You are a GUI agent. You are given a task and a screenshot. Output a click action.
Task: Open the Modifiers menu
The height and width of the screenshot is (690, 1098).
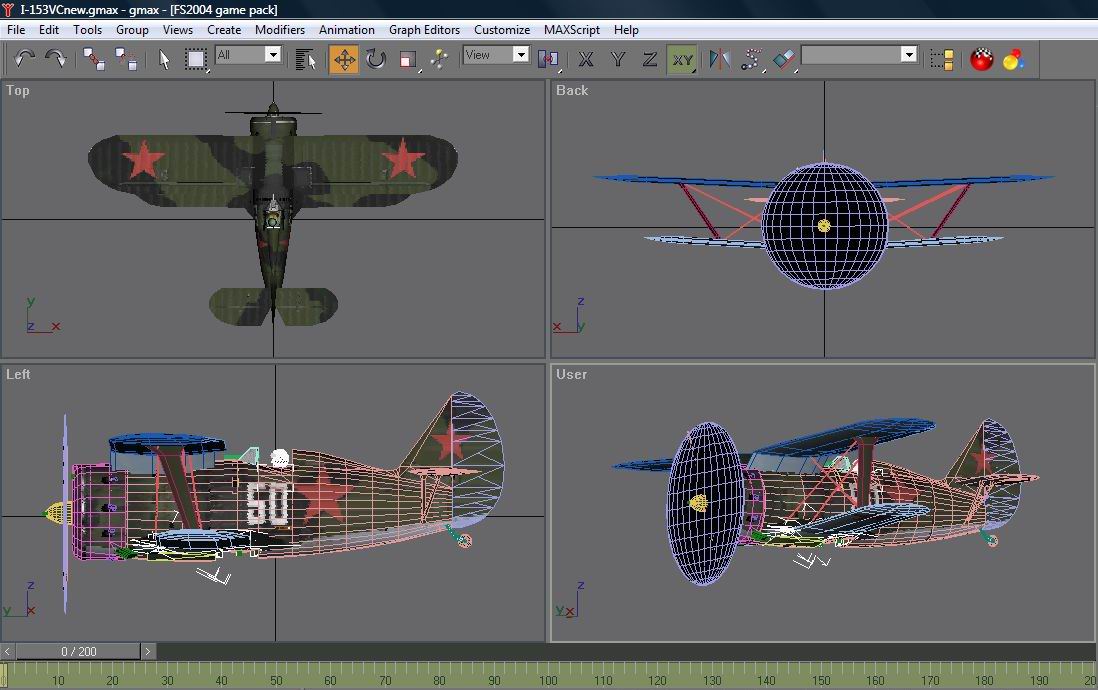pos(280,30)
